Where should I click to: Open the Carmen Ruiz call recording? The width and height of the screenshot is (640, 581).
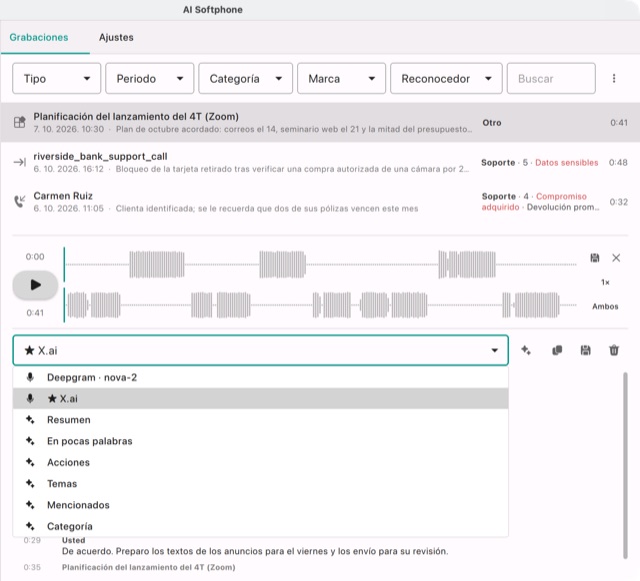point(320,202)
